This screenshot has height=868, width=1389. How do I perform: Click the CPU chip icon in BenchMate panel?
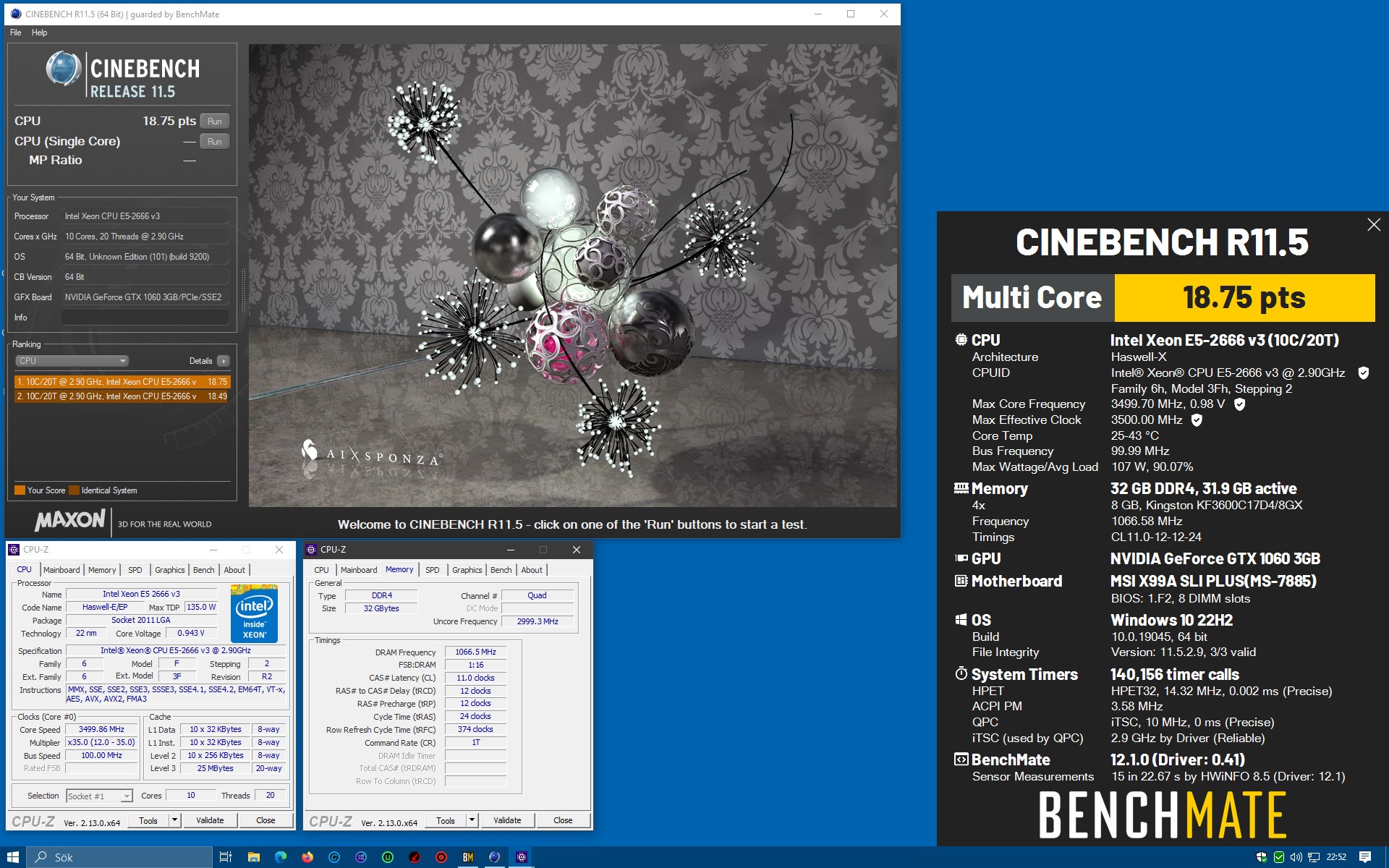961,340
